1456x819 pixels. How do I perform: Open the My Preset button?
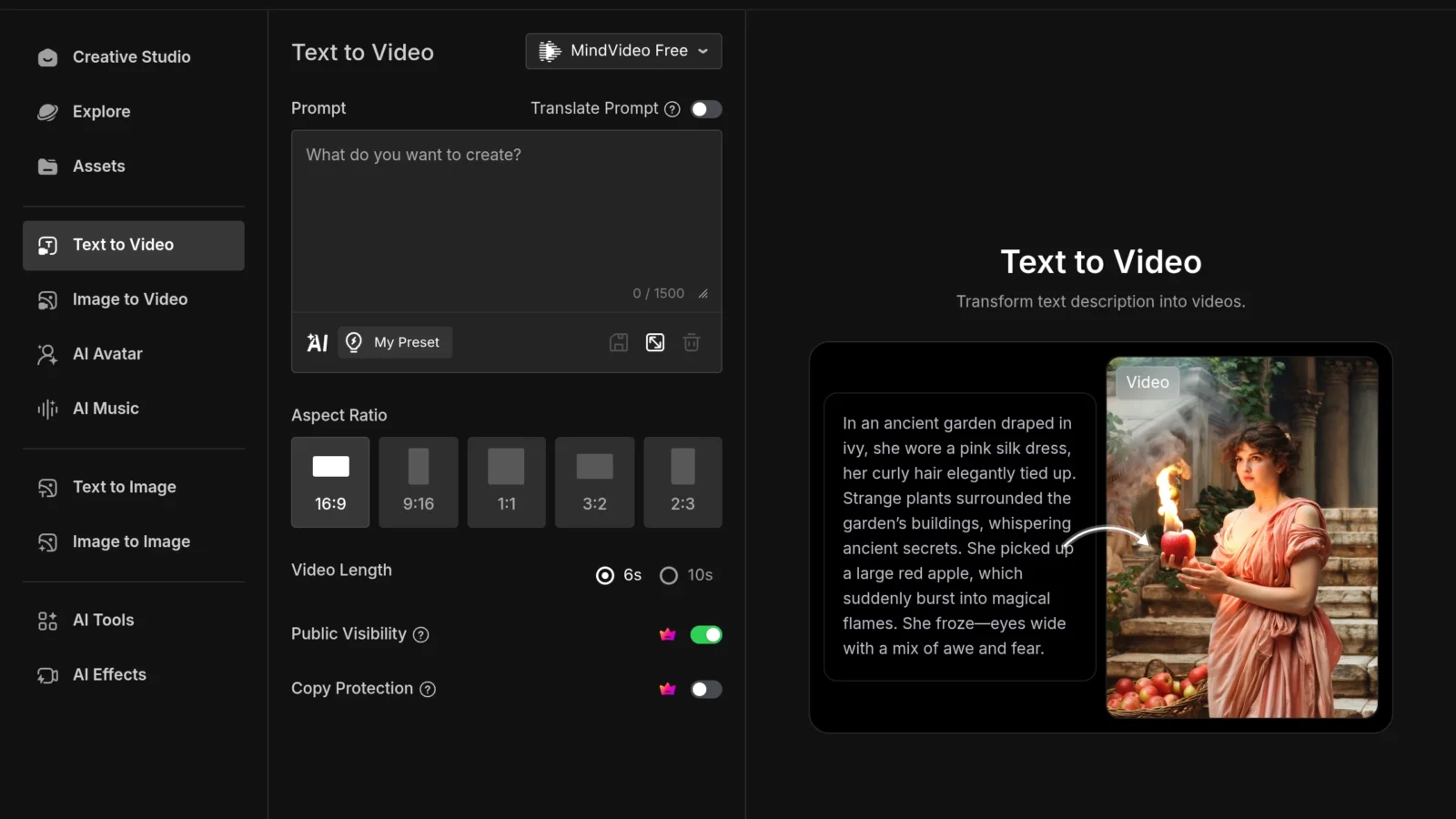click(395, 342)
